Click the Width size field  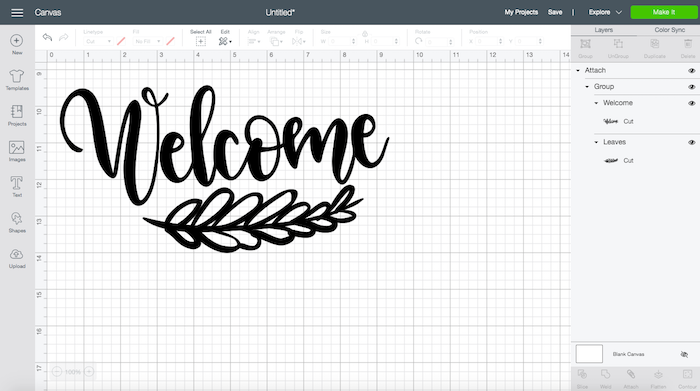coord(342,42)
